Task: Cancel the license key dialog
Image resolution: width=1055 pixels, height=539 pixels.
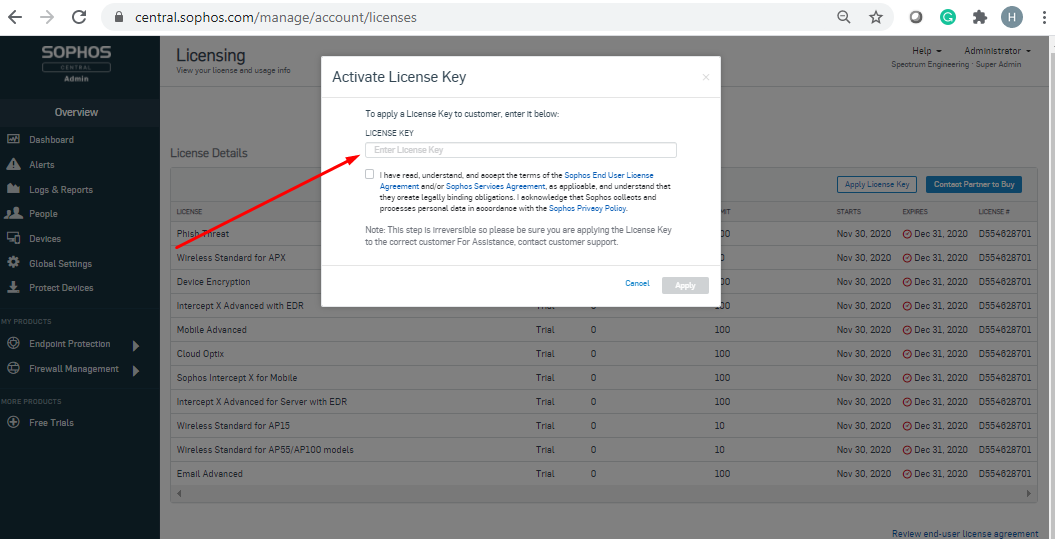Action: tap(637, 283)
